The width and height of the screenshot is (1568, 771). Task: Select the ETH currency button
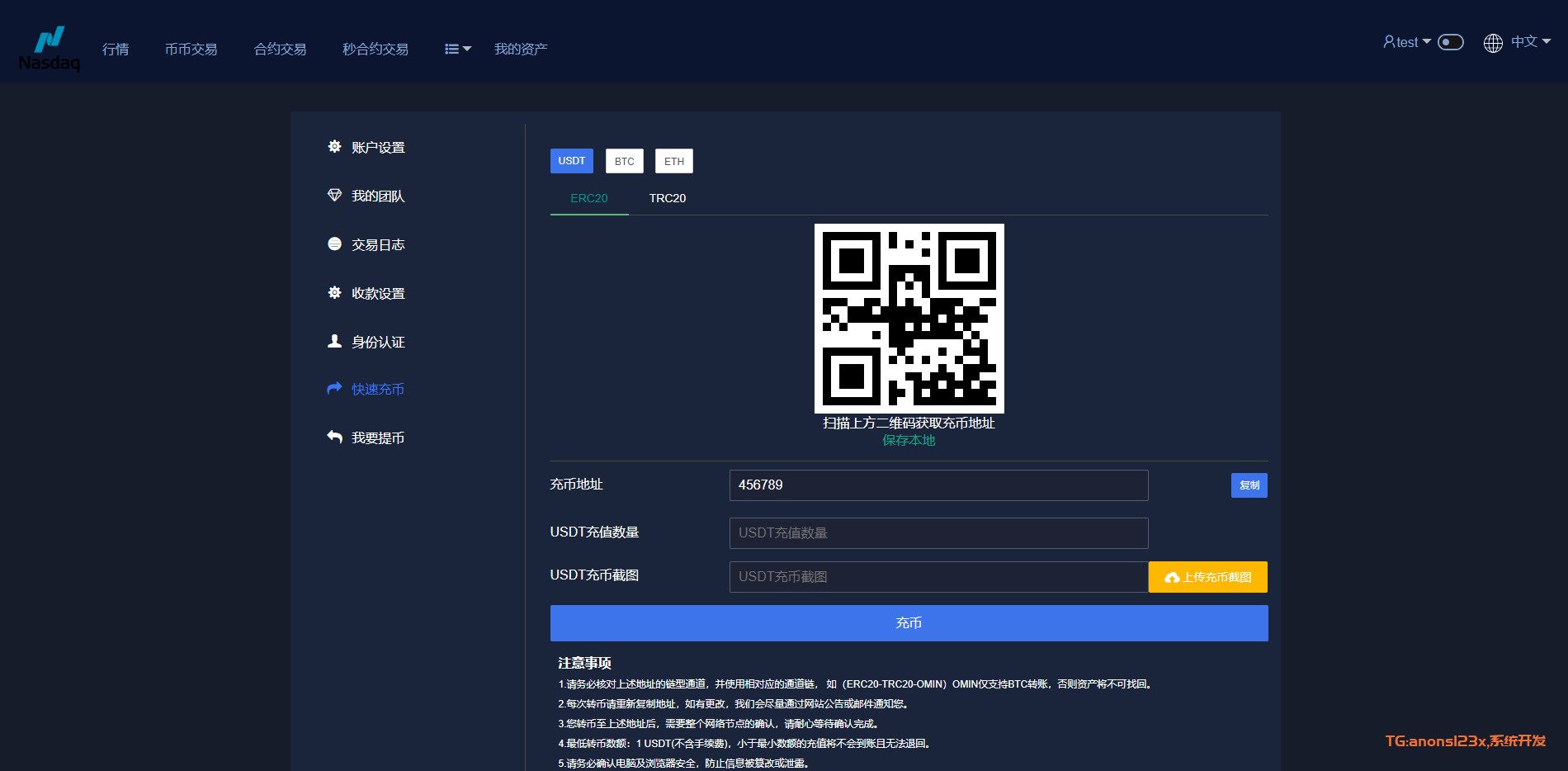pyautogui.click(x=674, y=161)
